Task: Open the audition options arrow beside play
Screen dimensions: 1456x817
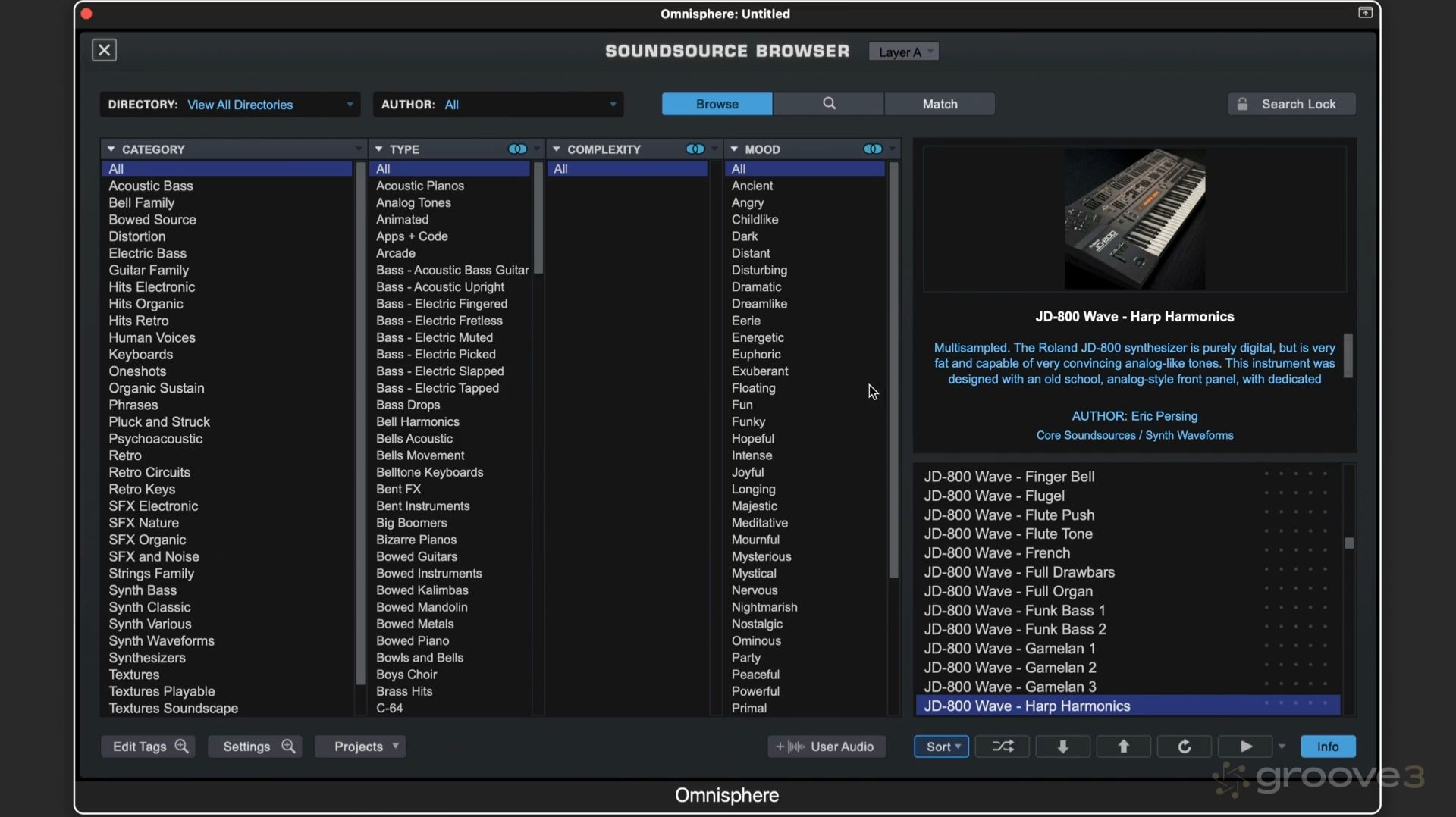Action: (x=1282, y=747)
